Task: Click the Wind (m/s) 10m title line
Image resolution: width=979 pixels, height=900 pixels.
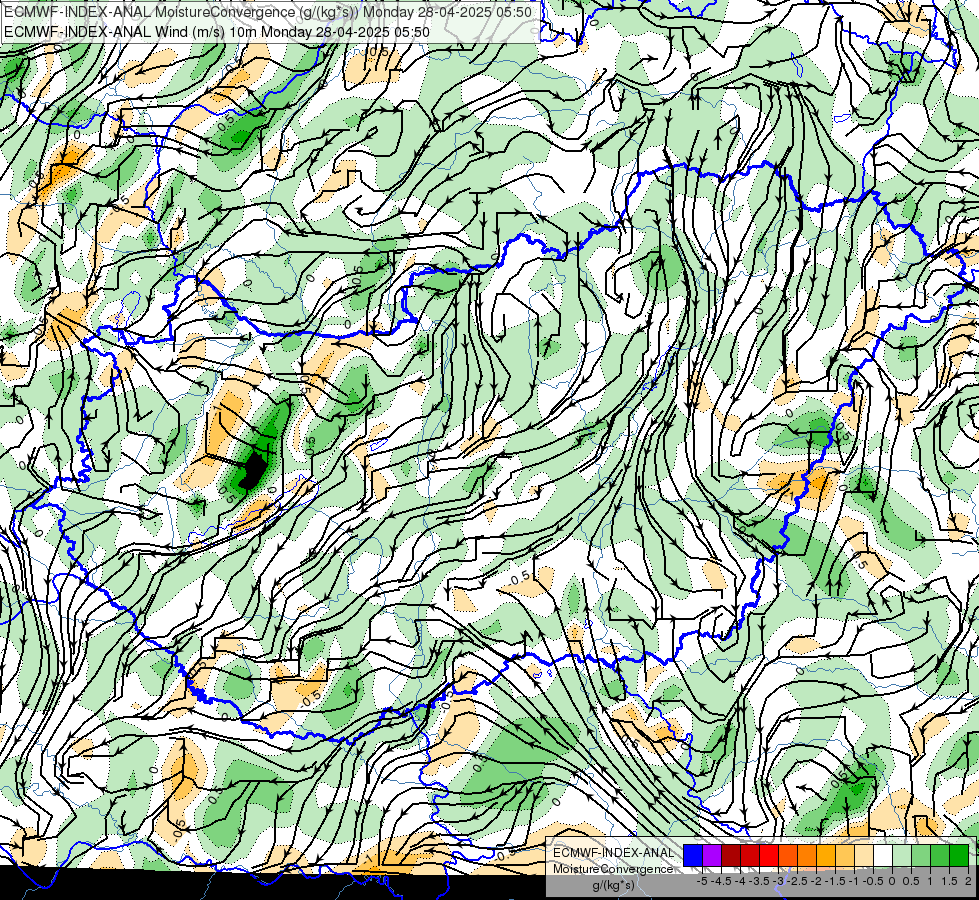Action: [x=217, y=31]
